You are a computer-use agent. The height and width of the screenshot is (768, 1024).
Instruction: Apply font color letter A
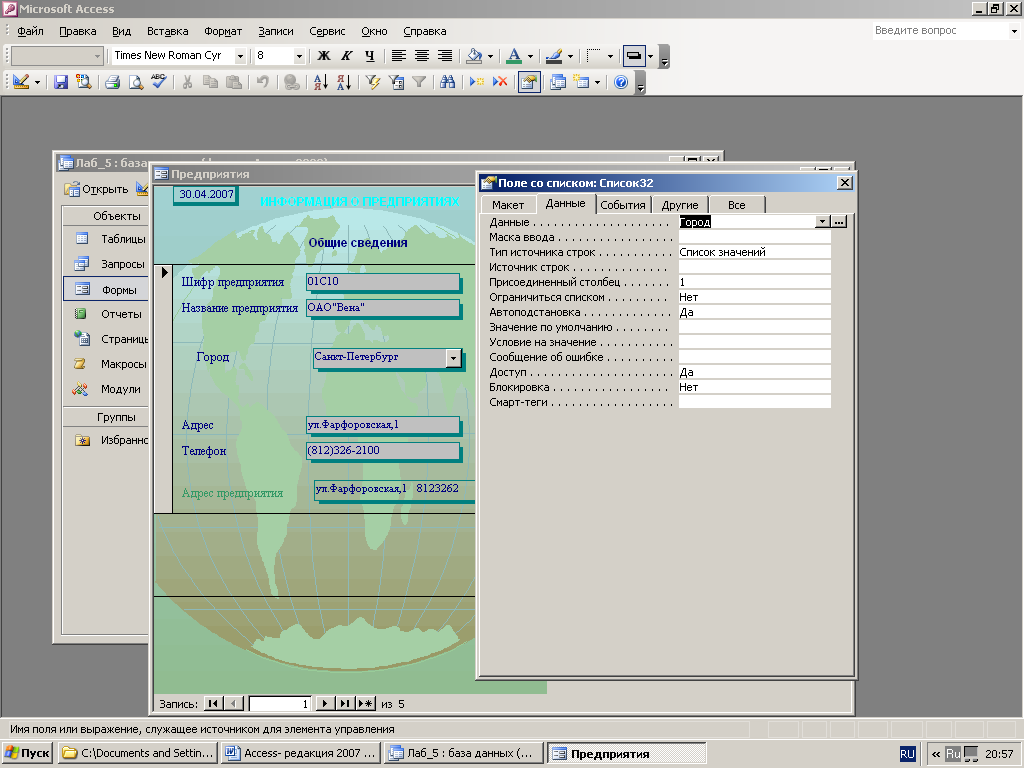[x=515, y=56]
